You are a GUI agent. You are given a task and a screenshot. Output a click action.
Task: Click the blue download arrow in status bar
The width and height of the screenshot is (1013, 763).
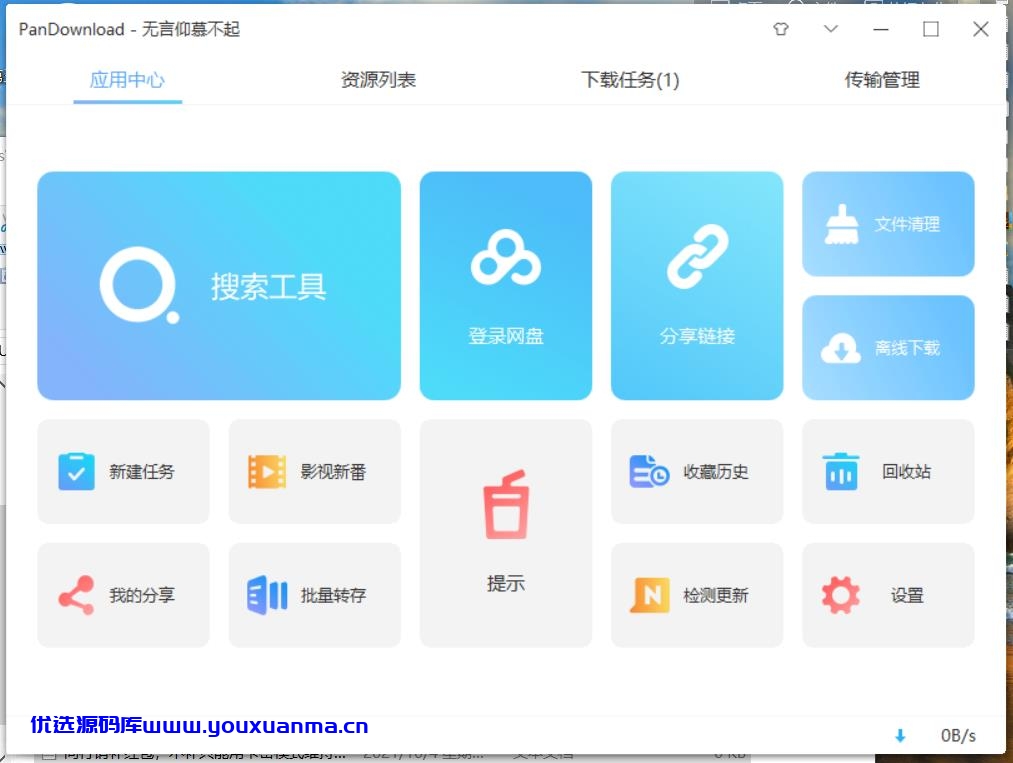(x=900, y=735)
